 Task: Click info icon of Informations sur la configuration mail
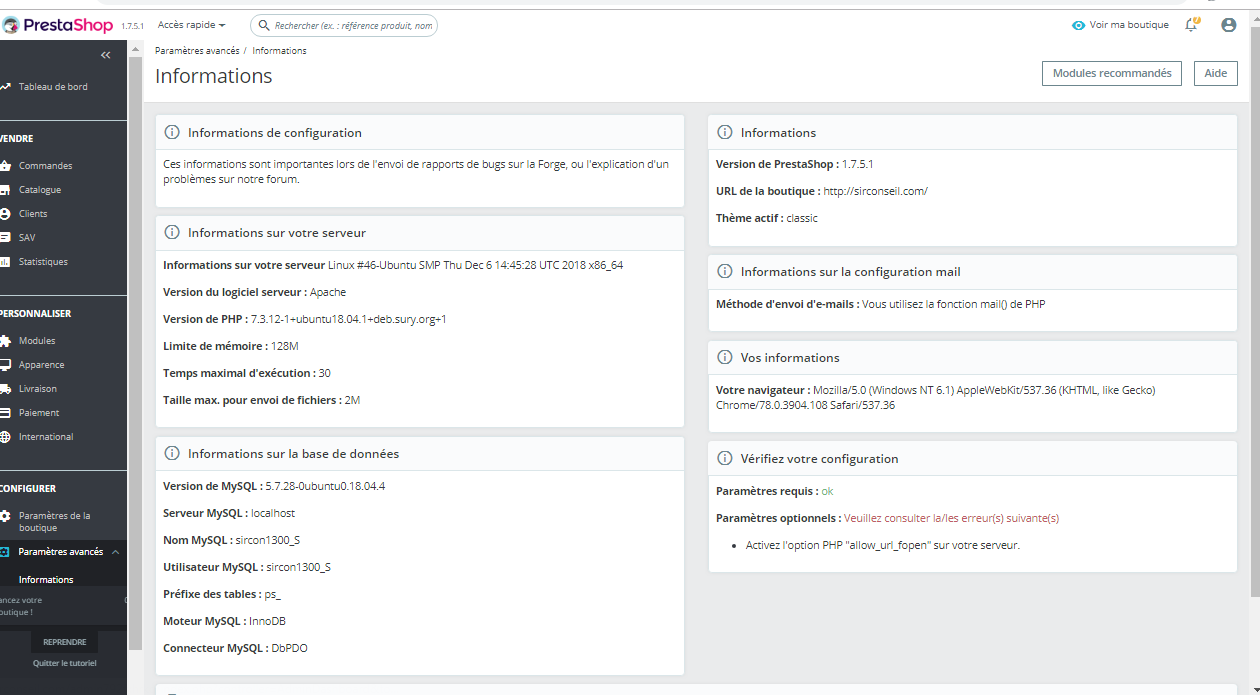(725, 271)
